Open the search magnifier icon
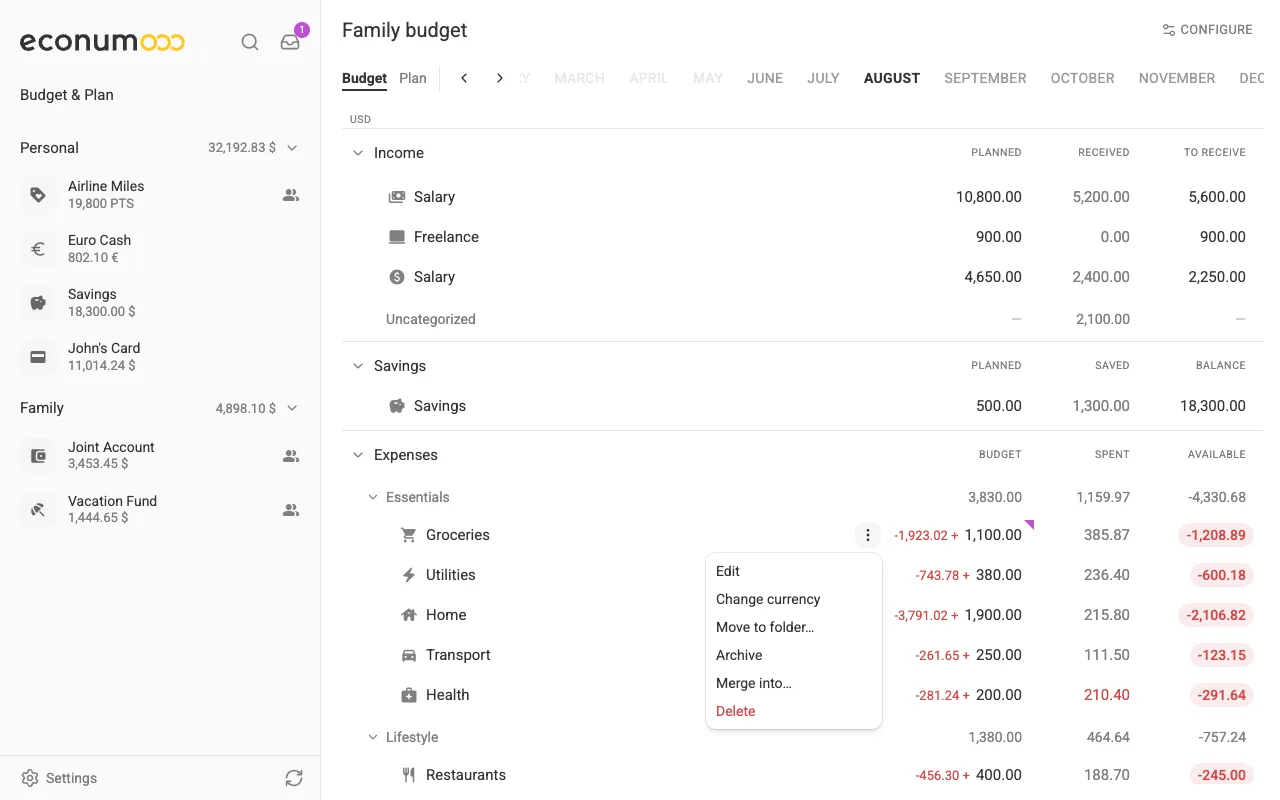1280x800 pixels. pyautogui.click(x=250, y=42)
